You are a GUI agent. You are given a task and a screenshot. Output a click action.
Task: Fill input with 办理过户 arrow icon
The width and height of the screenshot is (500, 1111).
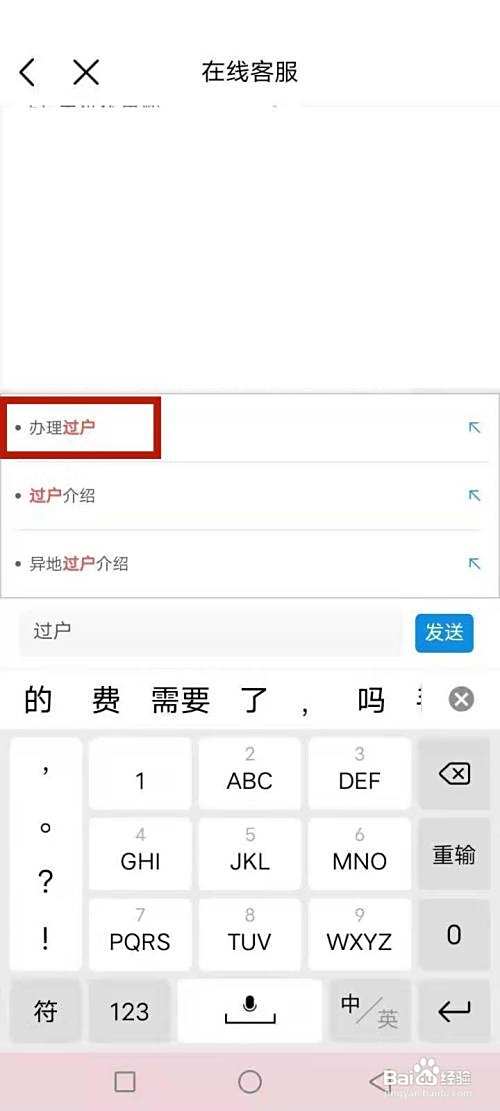click(x=475, y=428)
